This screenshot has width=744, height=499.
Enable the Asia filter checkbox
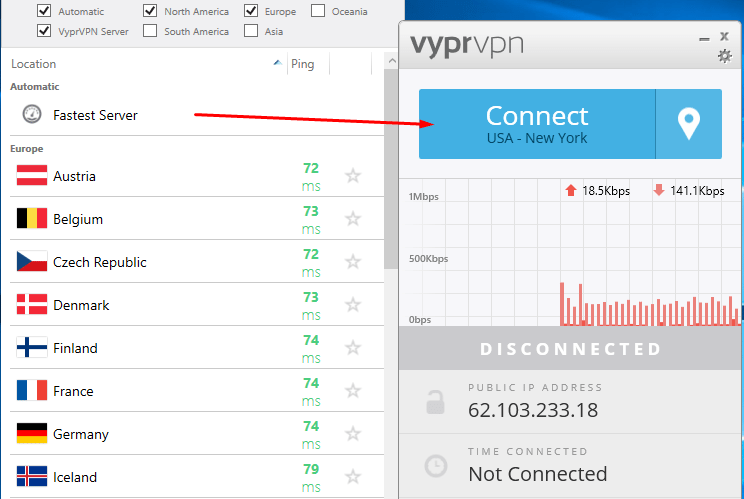point(251,30)
